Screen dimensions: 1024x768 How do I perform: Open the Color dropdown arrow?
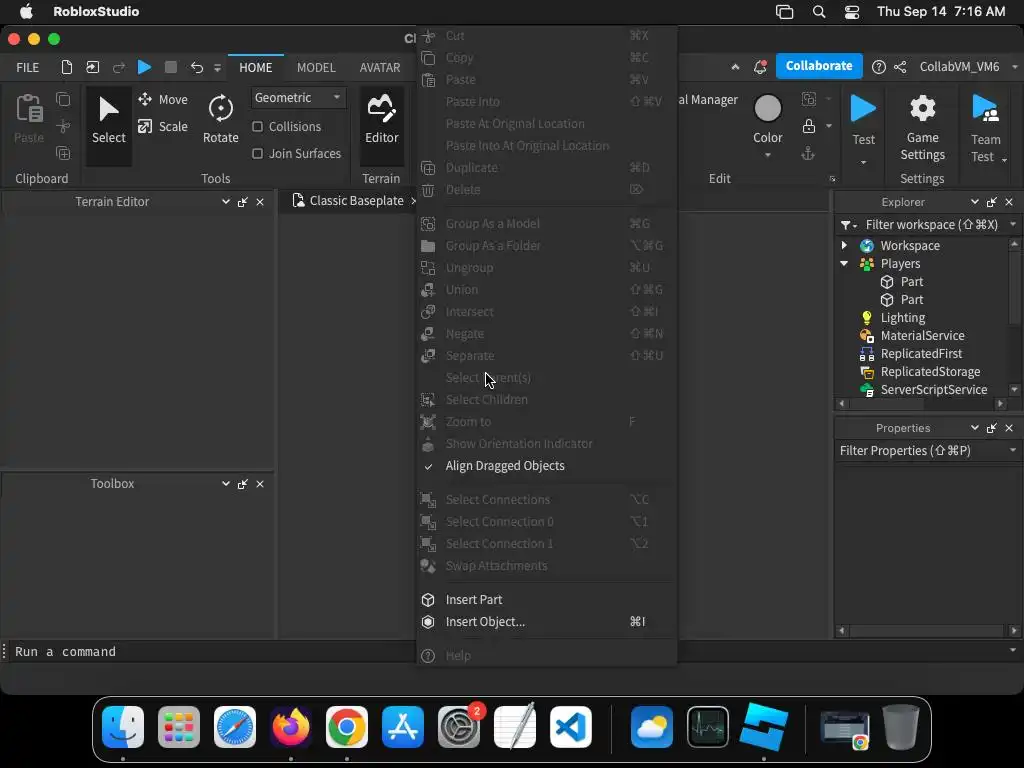pos(768,155)
